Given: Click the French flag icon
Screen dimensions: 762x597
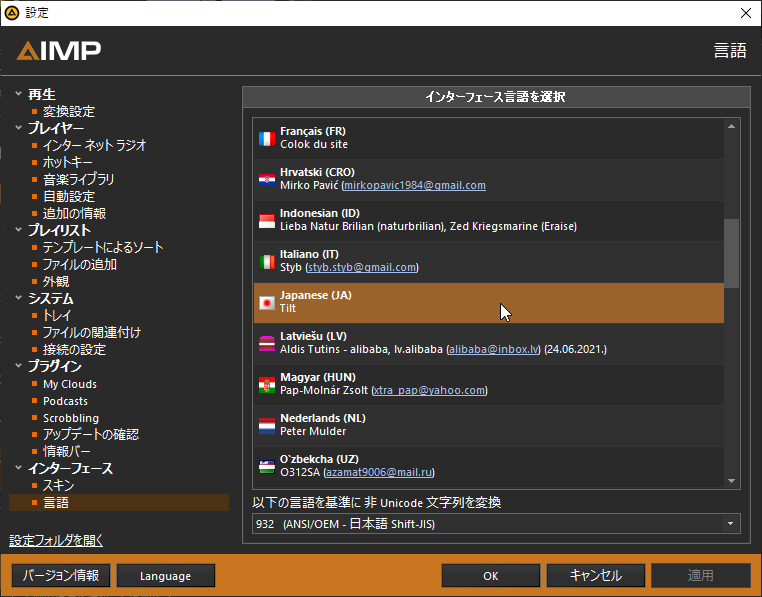Looking at the screenshot, I should click(267, 139).
